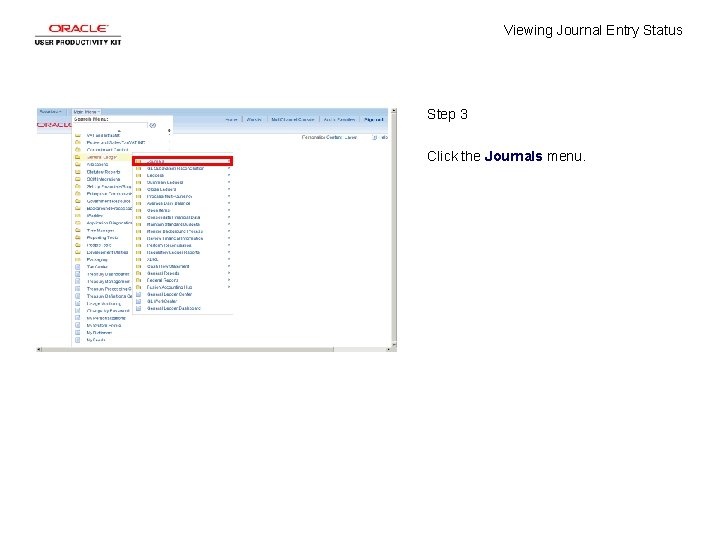Click the General Ledger Dashboard page icon
This screenshot has height=540, width=720.
pos(138,309)
